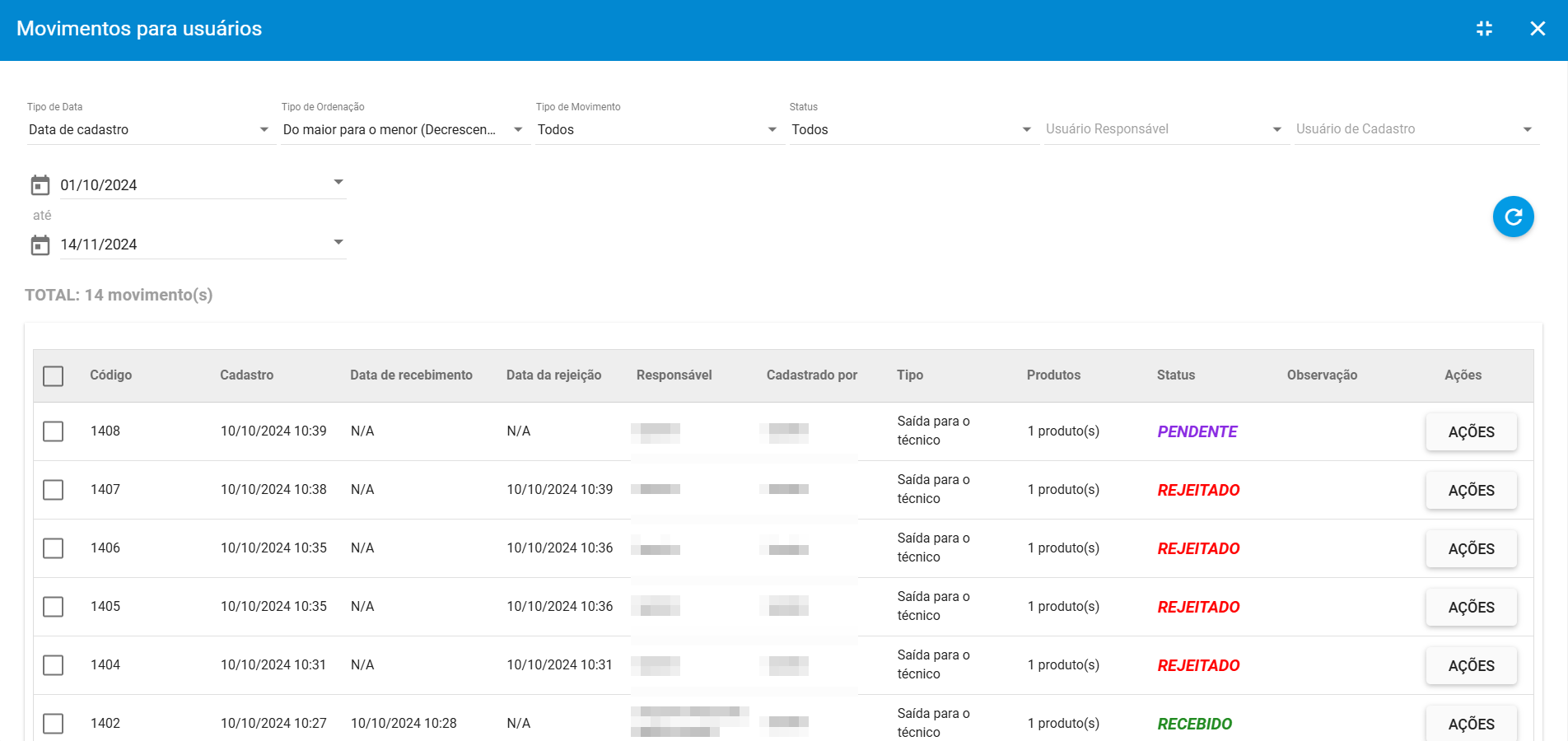Viewport: 1568px width, 741px height.
Task: Click the code cell 1408
Action: [105, 431]
